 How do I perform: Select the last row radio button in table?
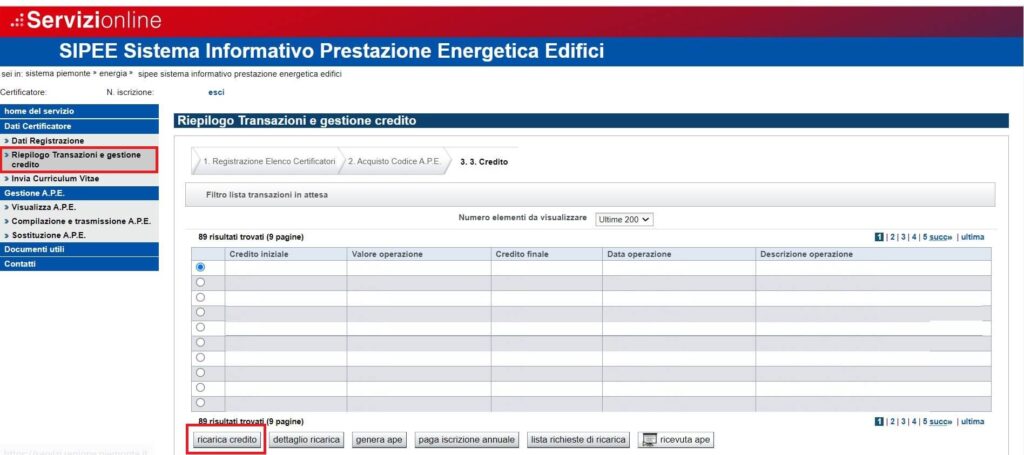pyautogui.click(x=200, y=403)
